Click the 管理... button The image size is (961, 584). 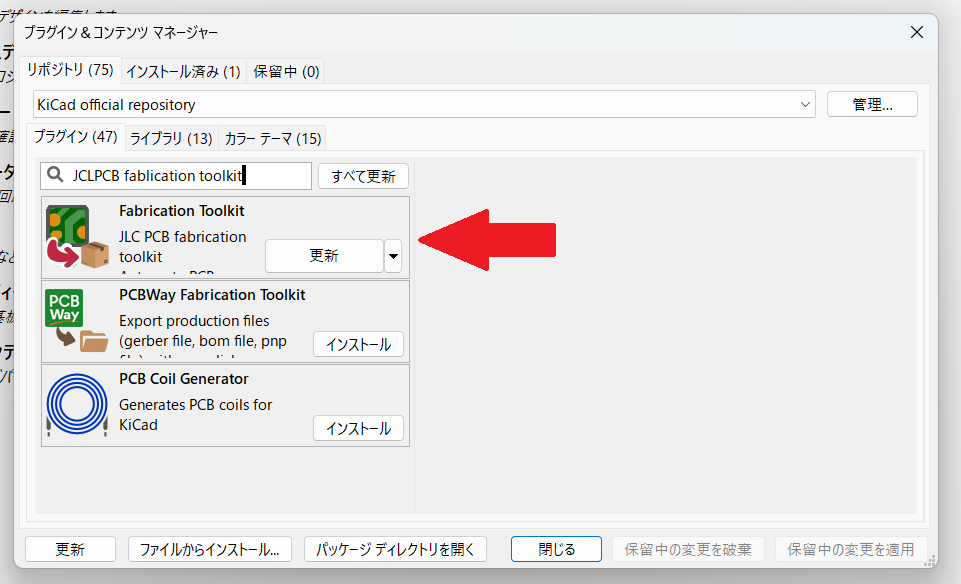872,104
